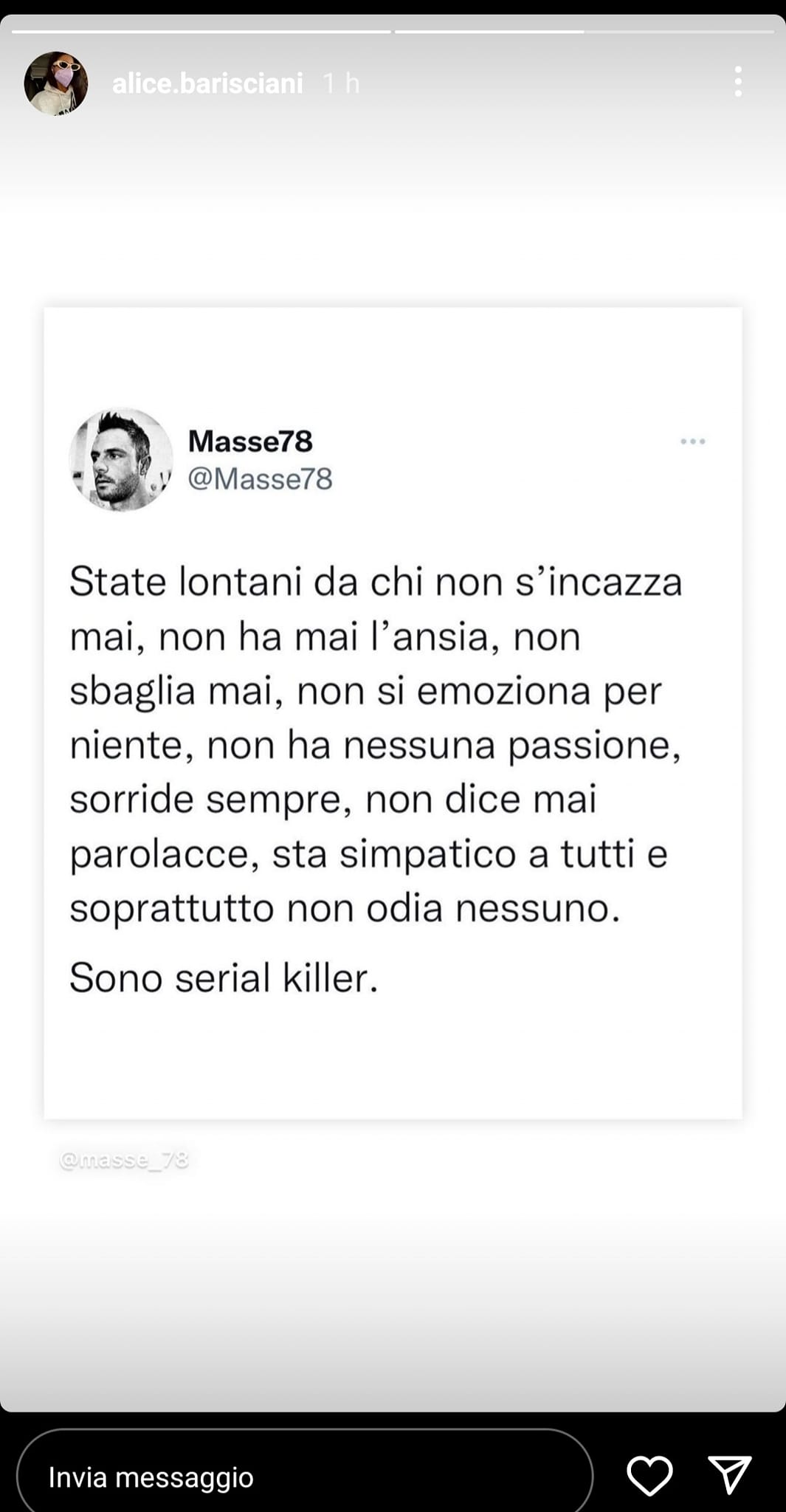786x1512 pixels.
Task: Click the "1 h" story timestamp
Action: 341,83
